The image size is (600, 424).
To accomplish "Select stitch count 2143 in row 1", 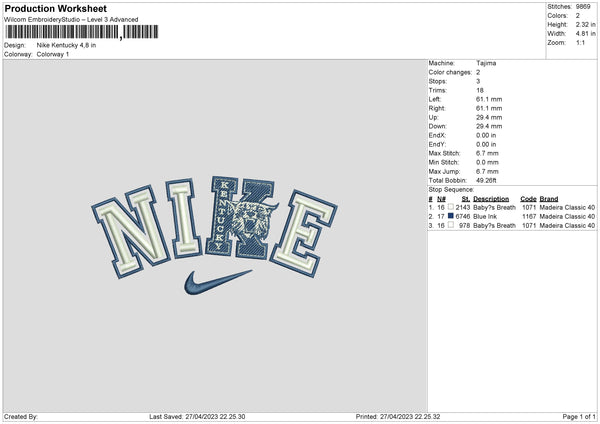I will 463,207.
